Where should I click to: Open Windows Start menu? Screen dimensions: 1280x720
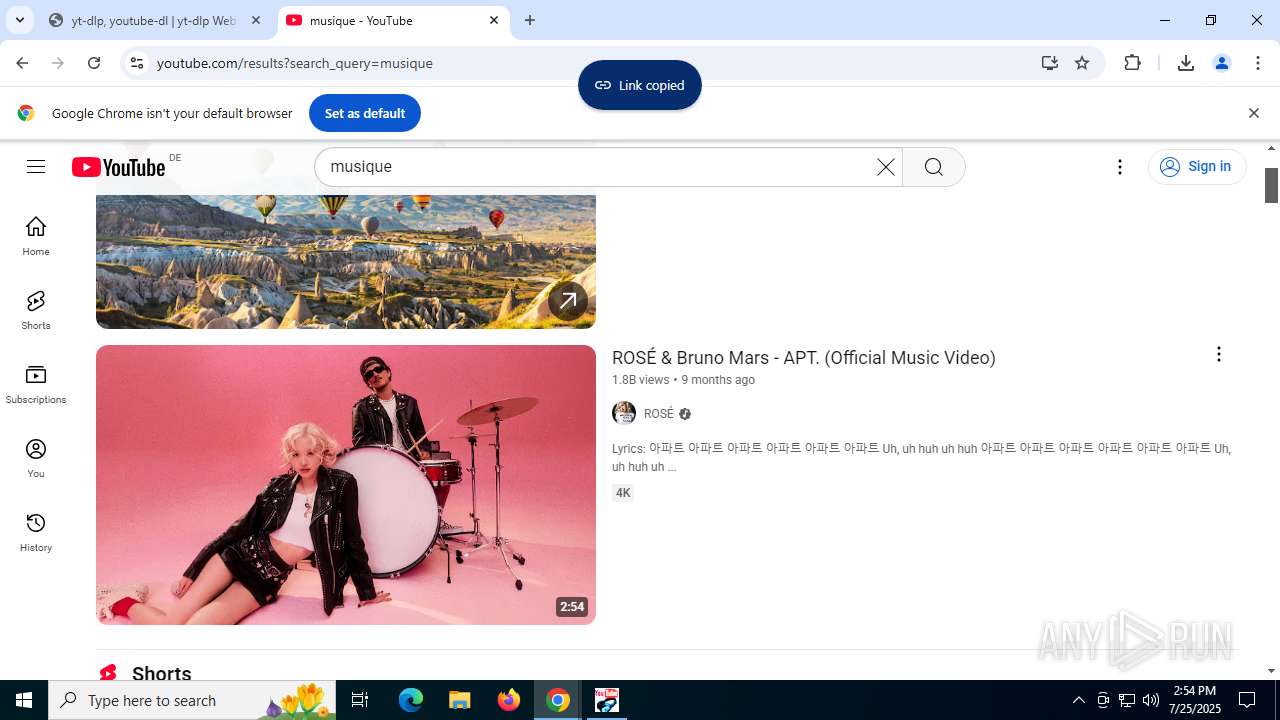(24, 700)
